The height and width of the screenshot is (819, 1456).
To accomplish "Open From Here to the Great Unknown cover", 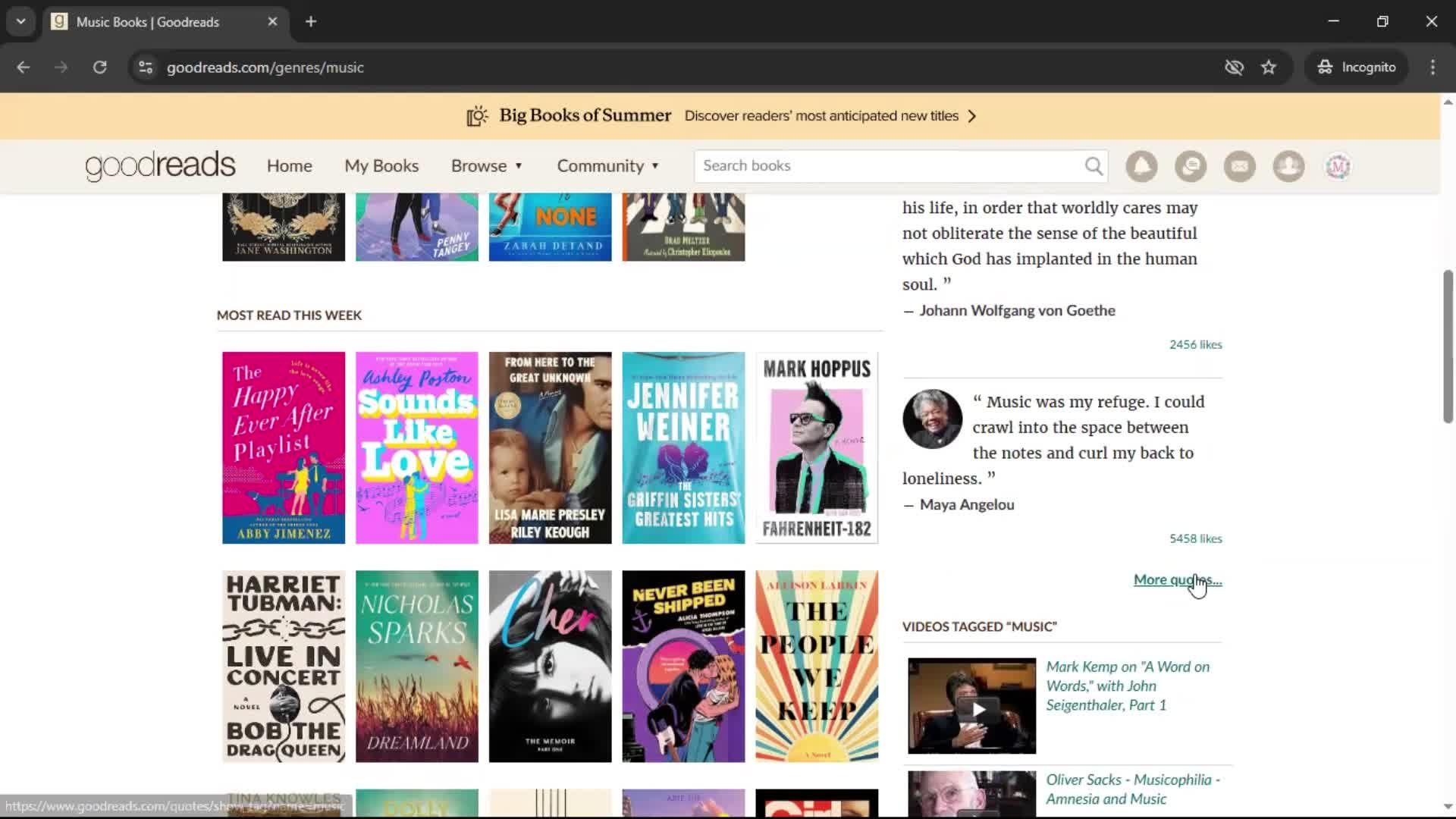I will (x=550, y=447).
